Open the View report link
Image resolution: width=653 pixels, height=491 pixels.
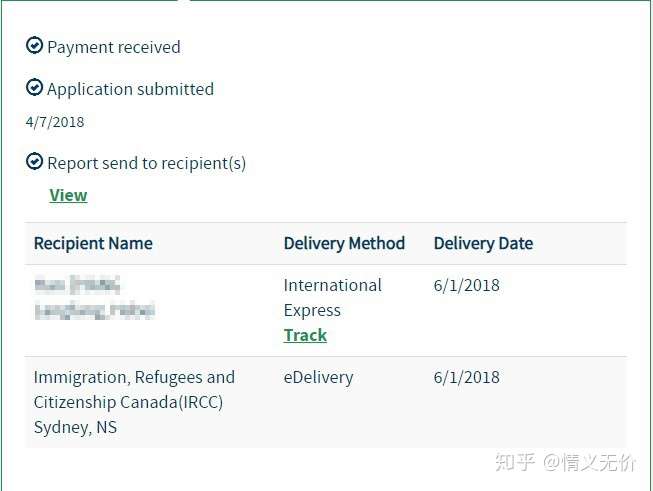coord(68,195)
